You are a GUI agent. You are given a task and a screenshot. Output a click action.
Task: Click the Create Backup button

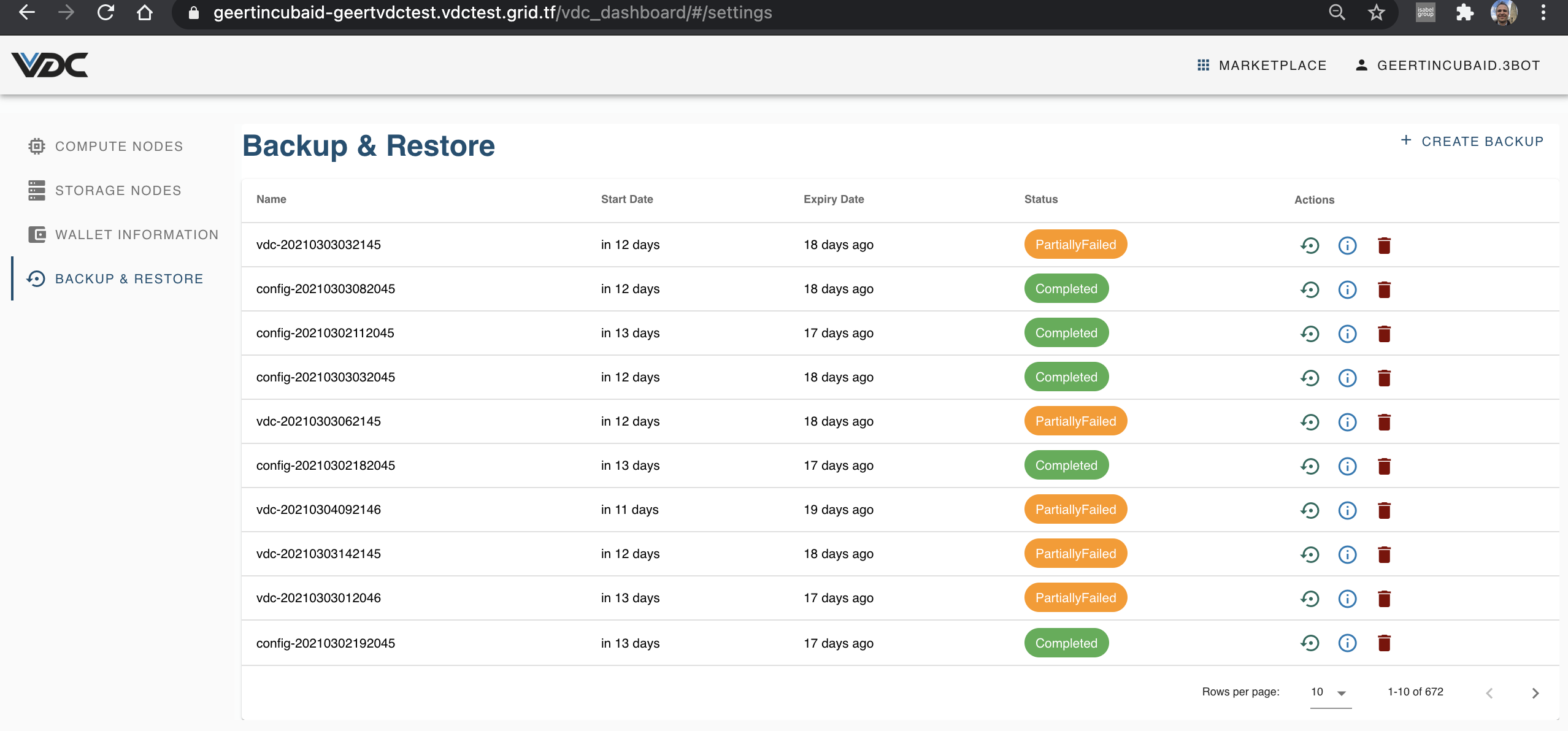1472,141
